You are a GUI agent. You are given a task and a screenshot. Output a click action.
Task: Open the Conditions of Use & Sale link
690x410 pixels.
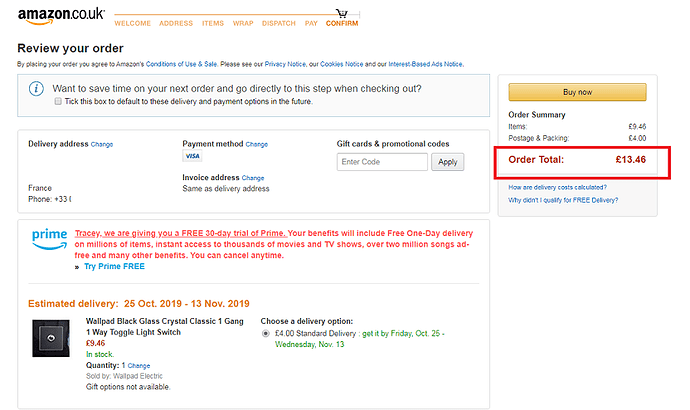[x=181, y=64]
